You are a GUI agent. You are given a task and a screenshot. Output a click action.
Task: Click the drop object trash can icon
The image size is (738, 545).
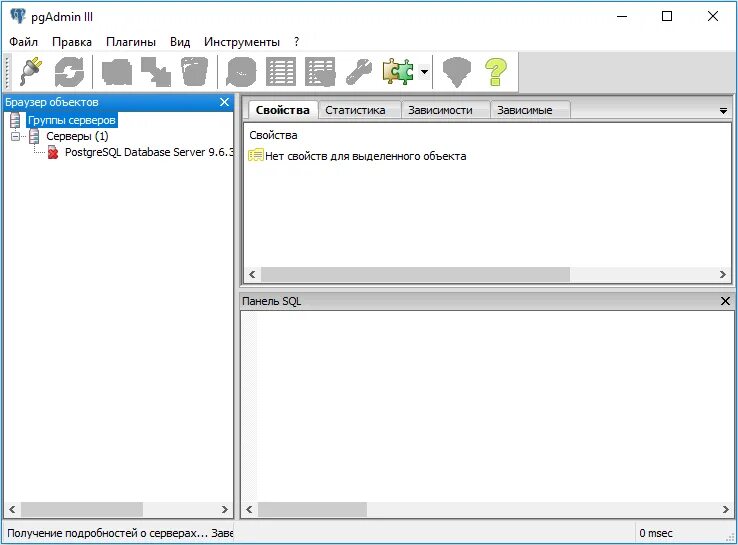[194, 72]
